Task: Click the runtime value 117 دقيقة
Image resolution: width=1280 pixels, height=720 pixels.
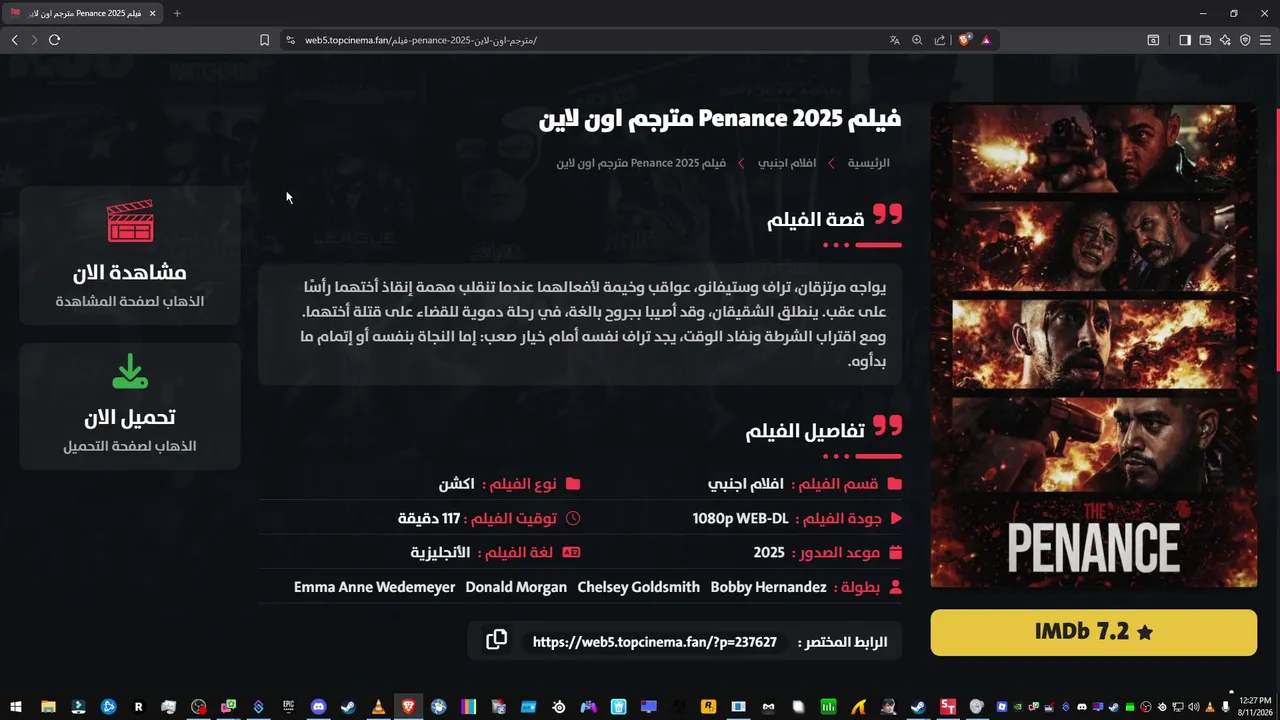Action: (x=429, y=518)
